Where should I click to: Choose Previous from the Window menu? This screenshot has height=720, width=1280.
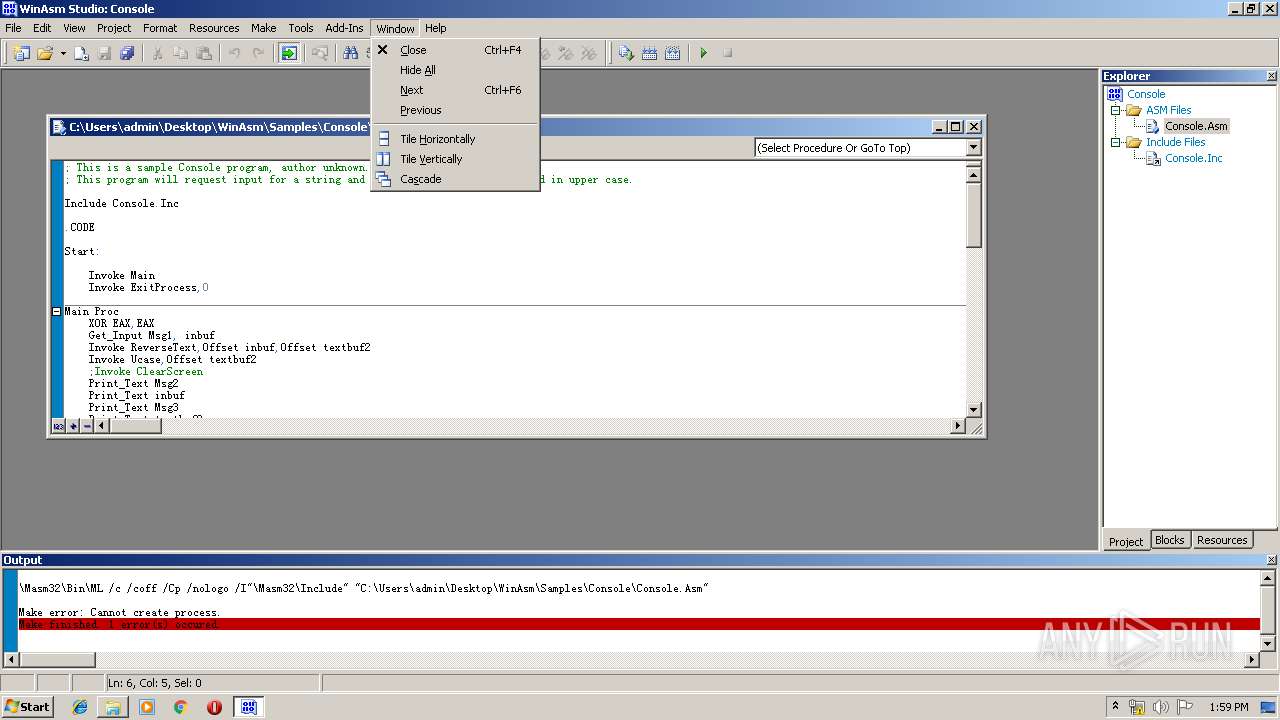click(455, 110)
